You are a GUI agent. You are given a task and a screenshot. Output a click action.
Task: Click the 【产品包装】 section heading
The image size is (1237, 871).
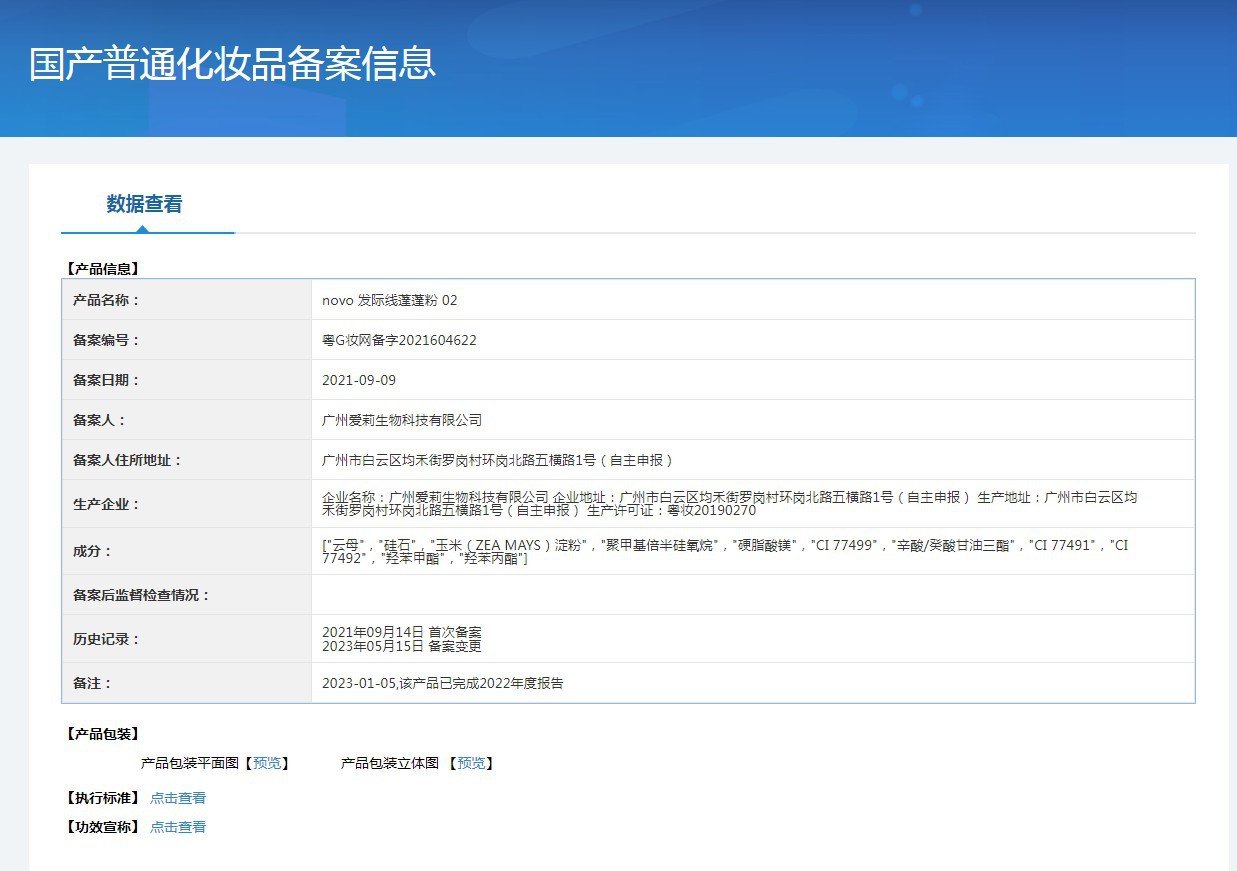(102, 734)
